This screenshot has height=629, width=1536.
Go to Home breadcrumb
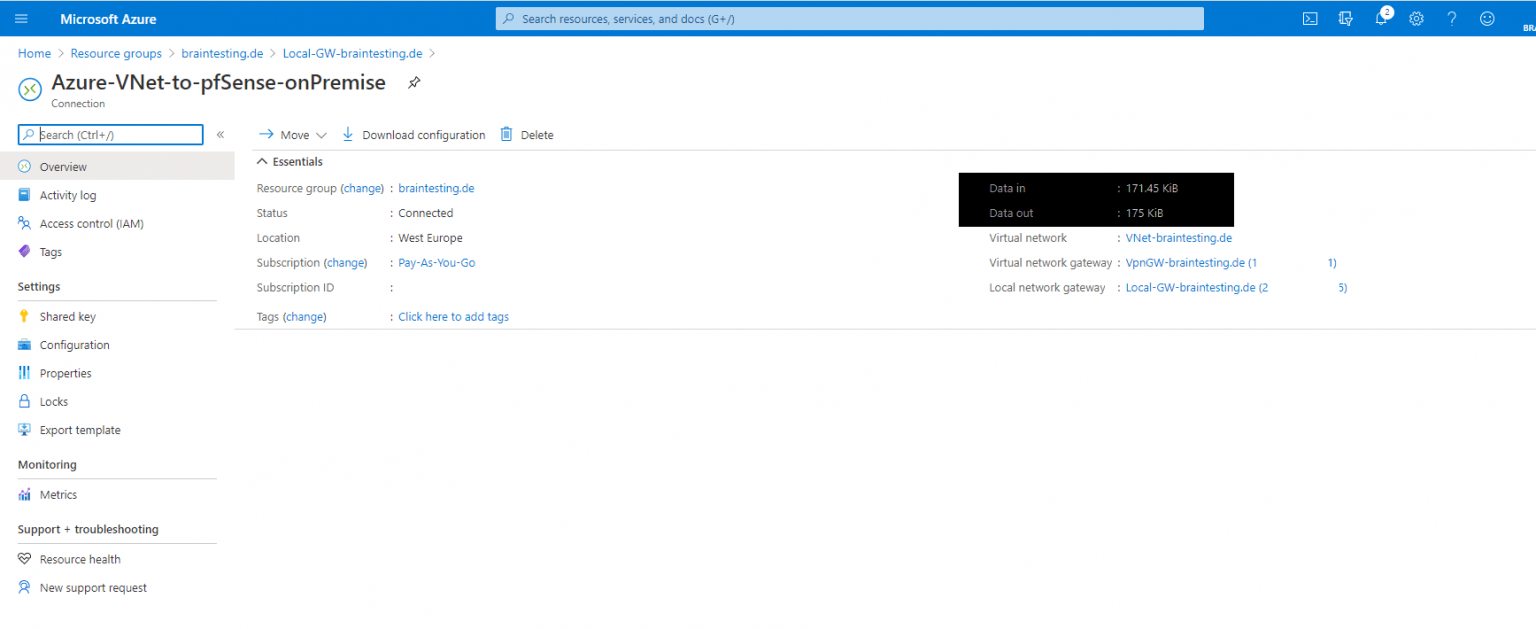(x=34, y=53)
